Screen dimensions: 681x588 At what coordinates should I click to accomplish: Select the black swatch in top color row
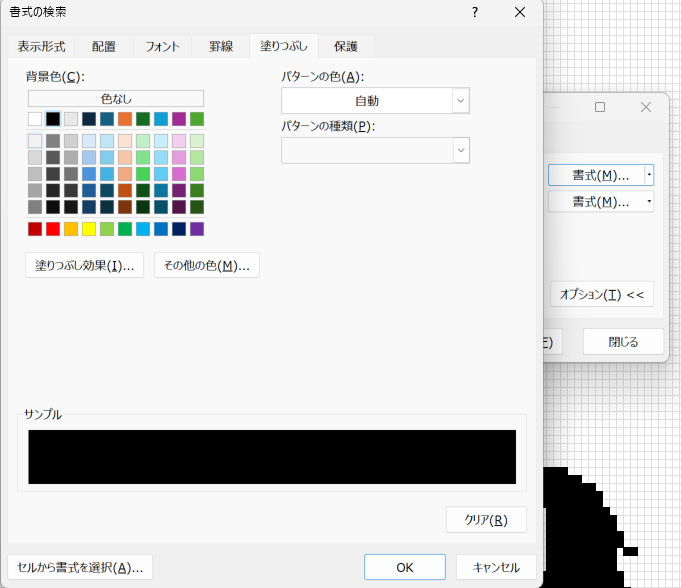pyautogui.click(x=53, y=119)
